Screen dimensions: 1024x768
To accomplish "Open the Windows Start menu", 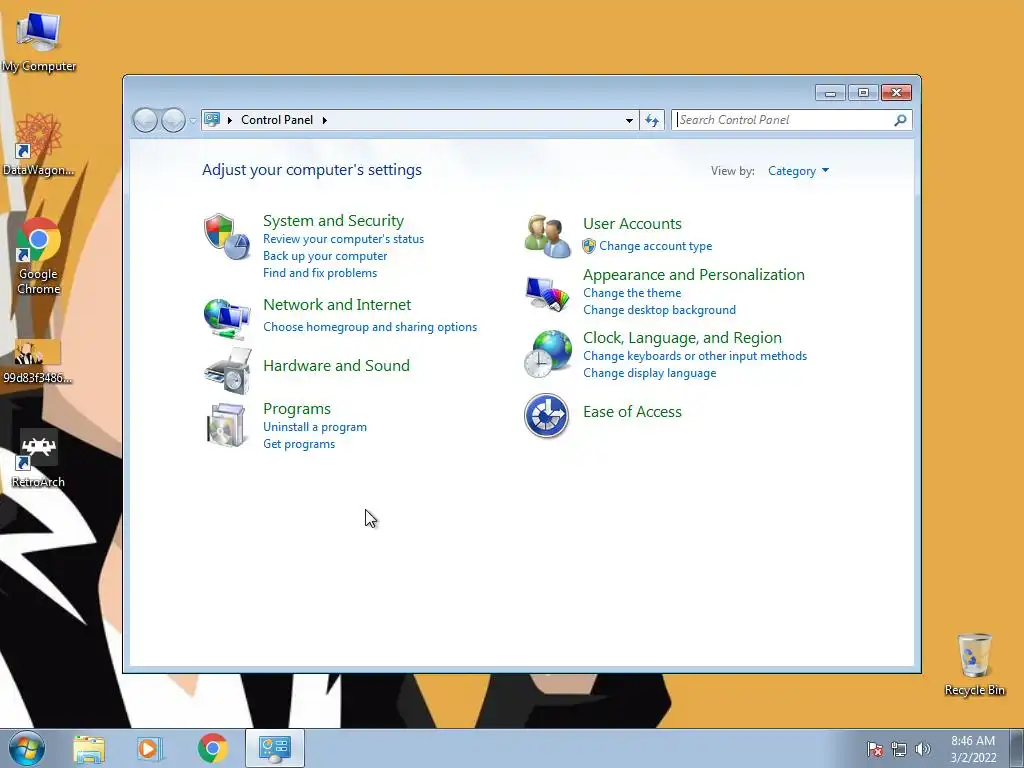I will click(x=27, y=748).
